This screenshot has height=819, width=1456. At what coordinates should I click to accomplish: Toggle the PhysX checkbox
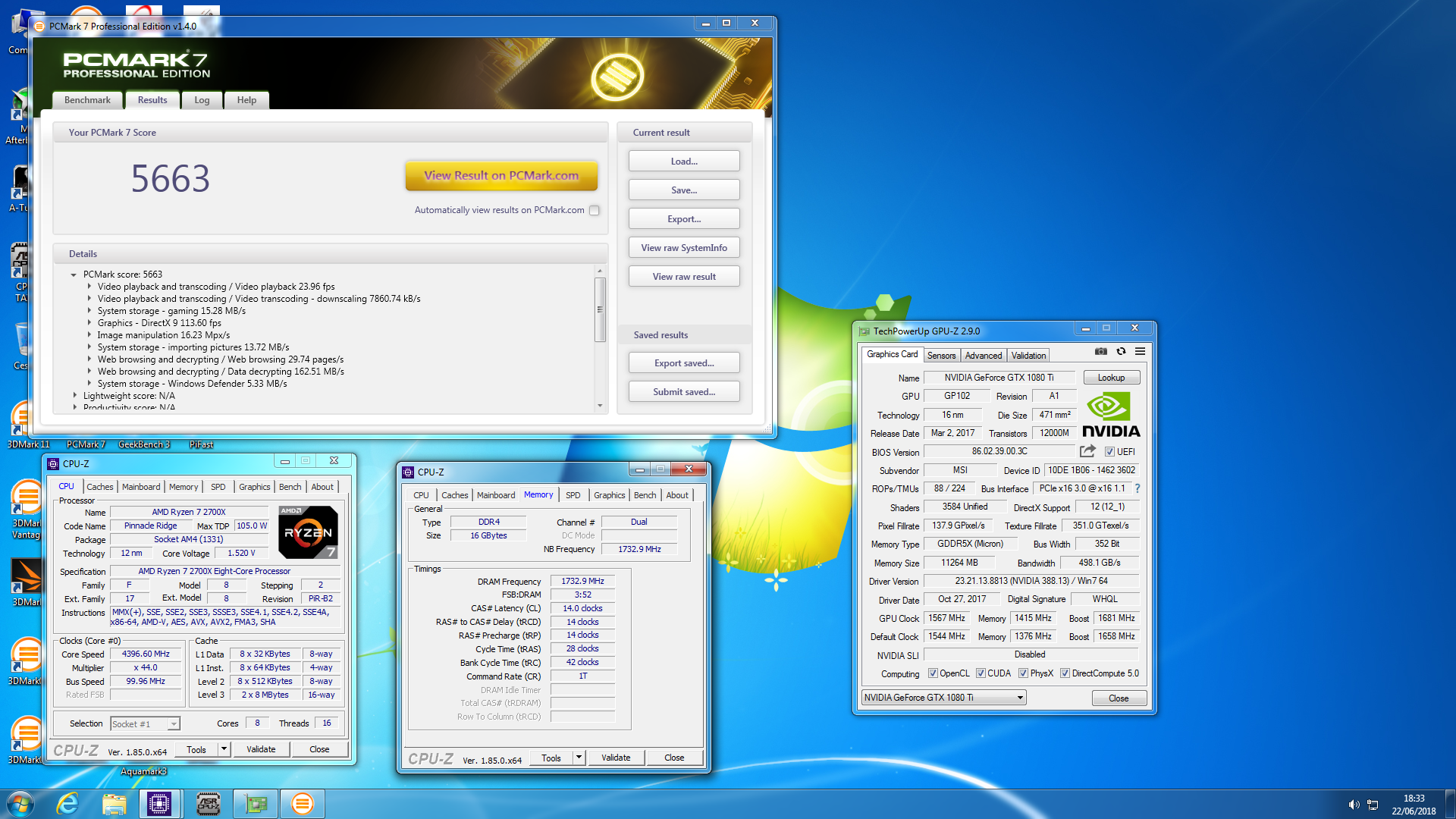1023,673
